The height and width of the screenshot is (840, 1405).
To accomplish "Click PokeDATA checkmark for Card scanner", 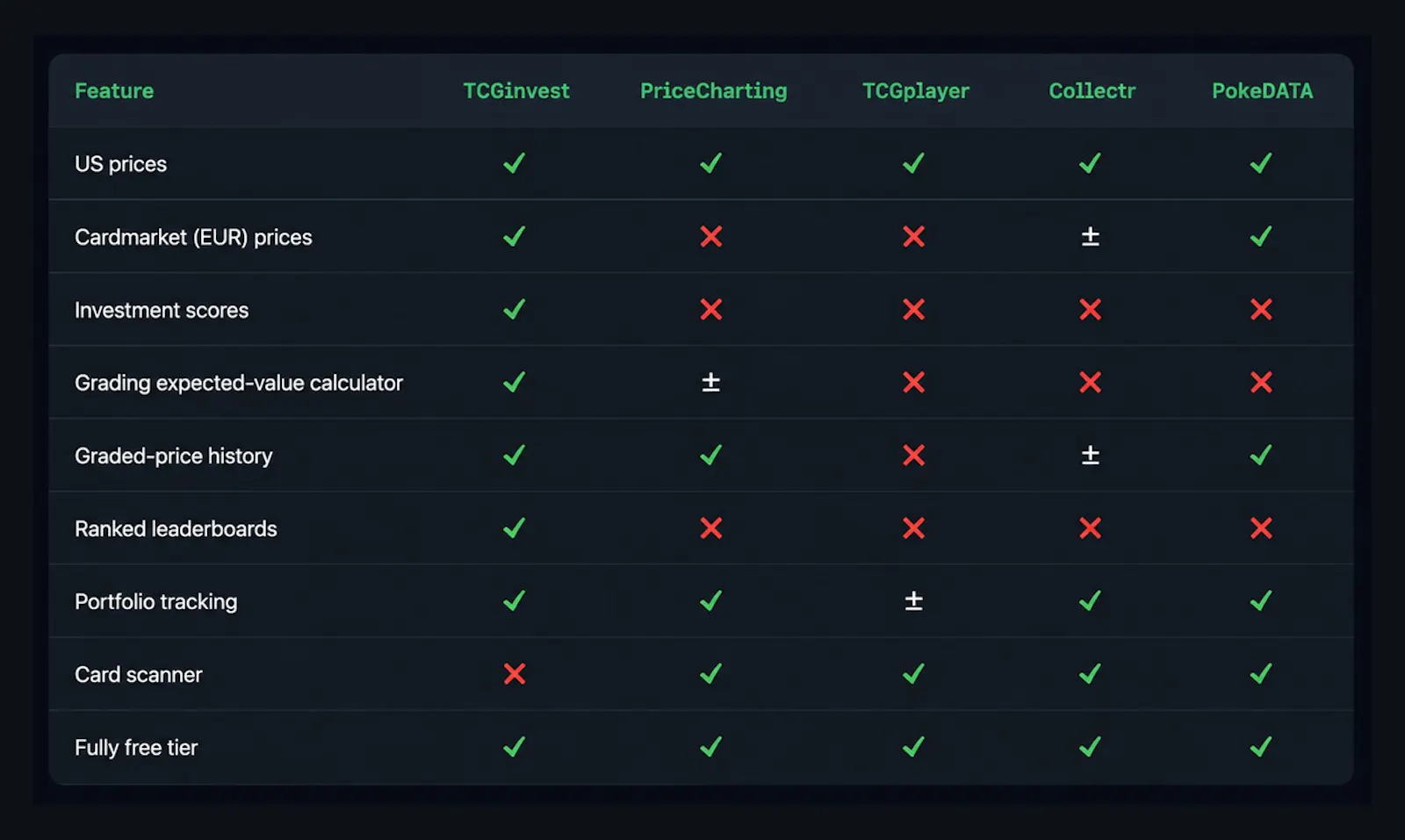I will (x=1261, y=673).
